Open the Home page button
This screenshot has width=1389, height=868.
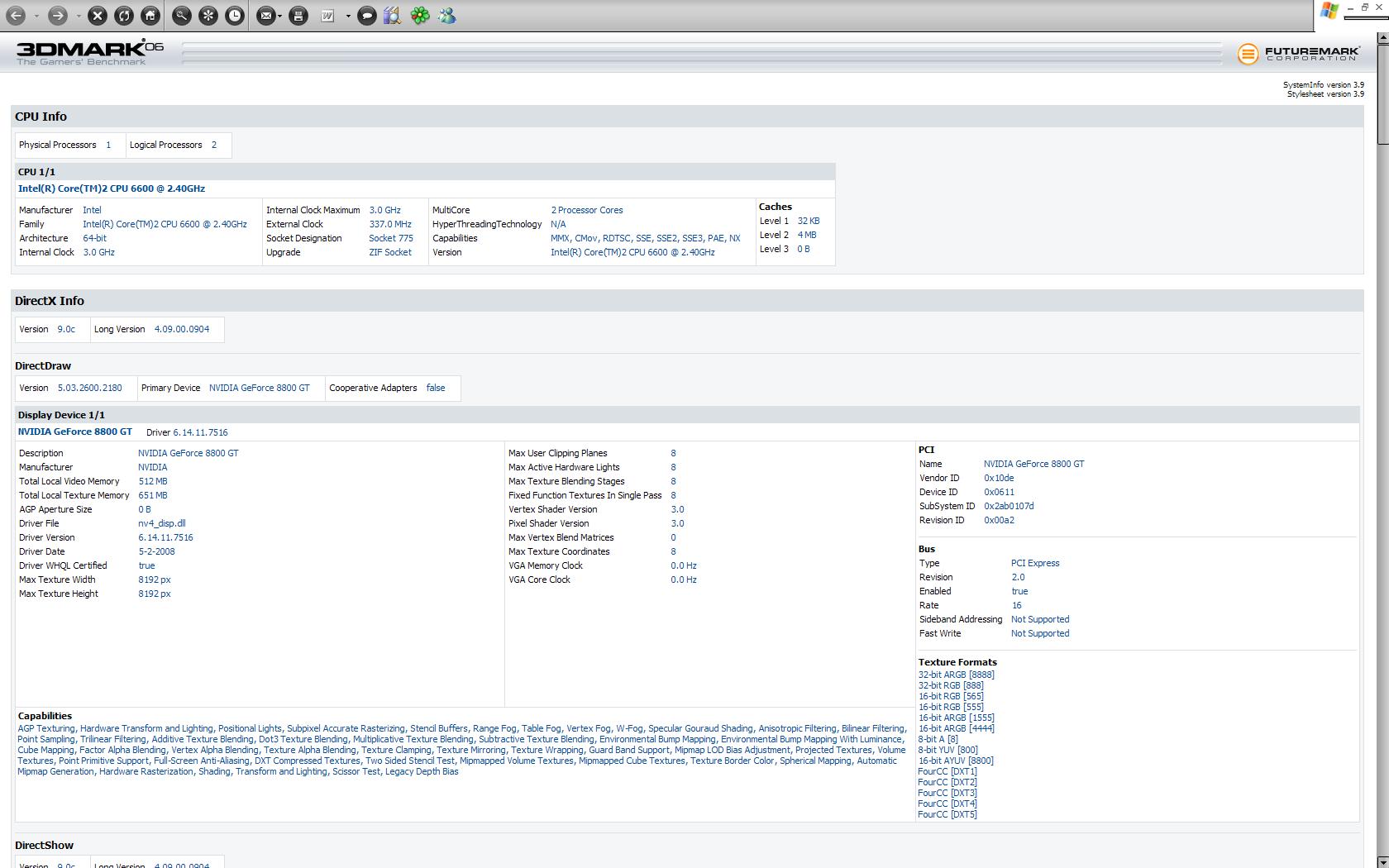pos(150,16)
